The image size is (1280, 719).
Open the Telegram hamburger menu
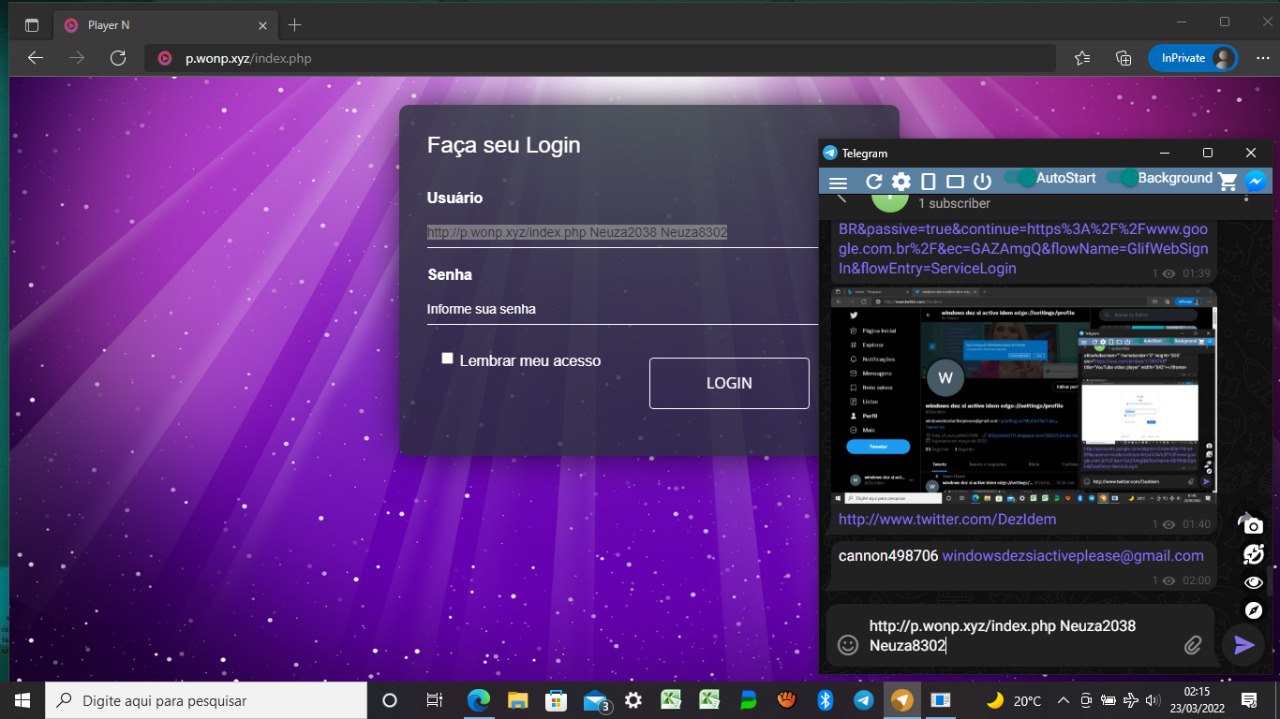pos(838,182)
